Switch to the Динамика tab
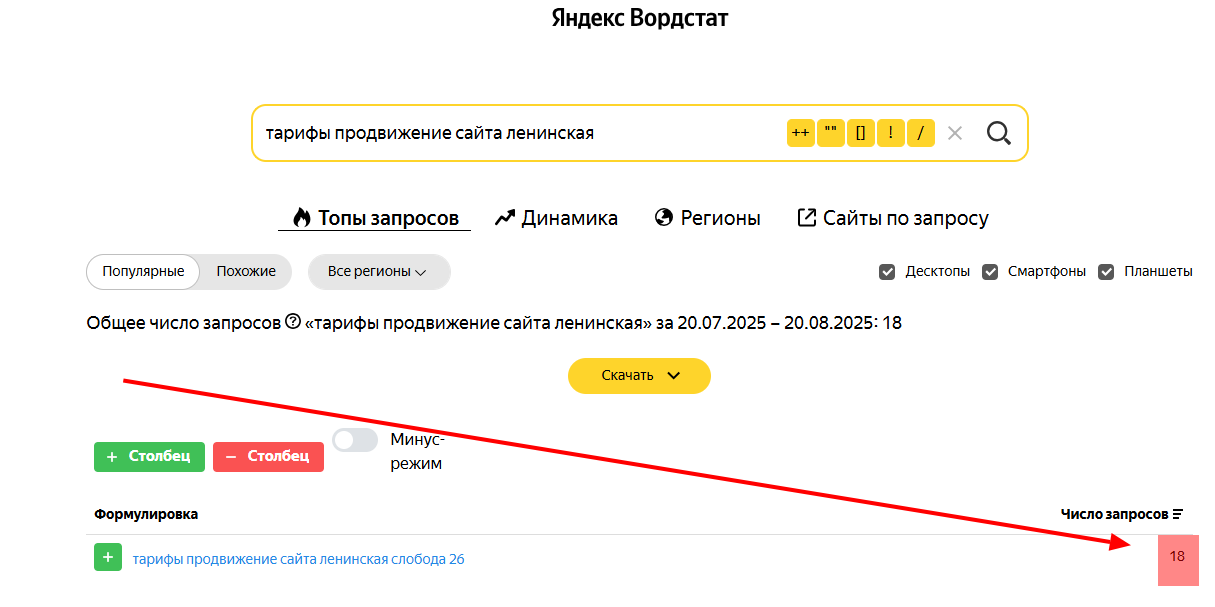This screenshot has width=1215, height=607. [x=556, y=218]
